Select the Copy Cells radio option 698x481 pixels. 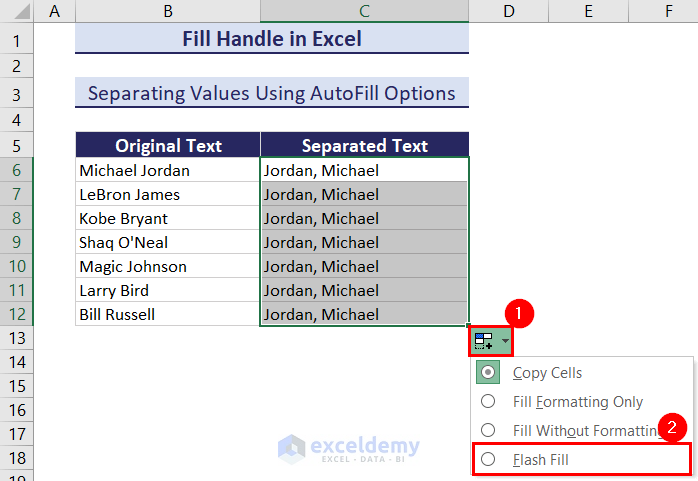point(488,373)
